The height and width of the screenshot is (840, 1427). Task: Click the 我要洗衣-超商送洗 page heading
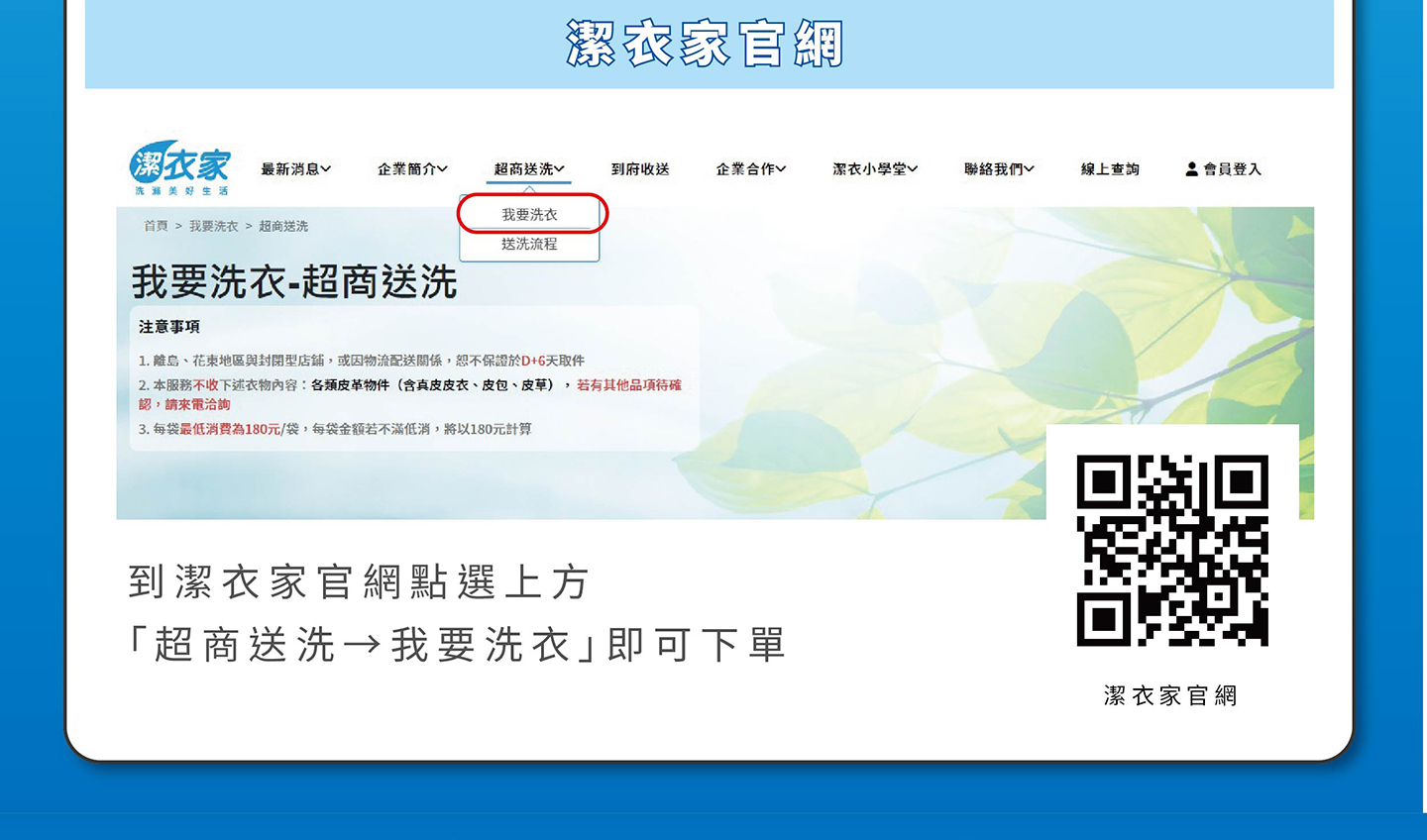click(x=294, y=282)
